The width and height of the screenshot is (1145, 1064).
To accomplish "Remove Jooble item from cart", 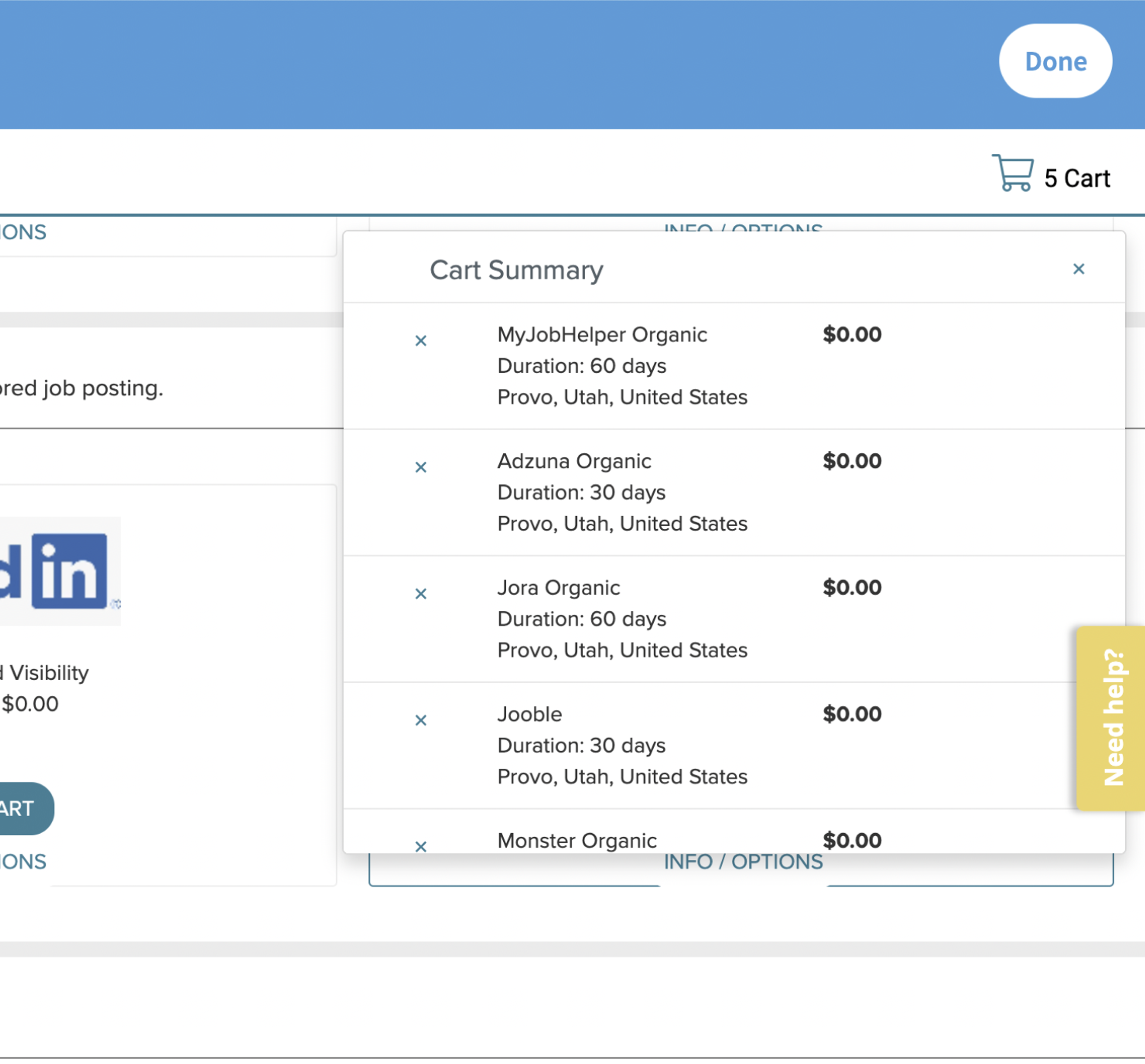I will (420, 720).
